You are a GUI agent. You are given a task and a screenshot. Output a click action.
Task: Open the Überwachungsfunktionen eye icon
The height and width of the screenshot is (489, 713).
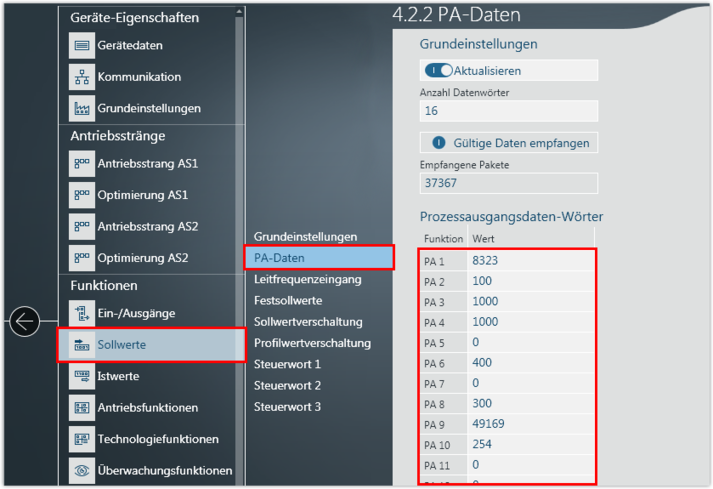point(81,470)
